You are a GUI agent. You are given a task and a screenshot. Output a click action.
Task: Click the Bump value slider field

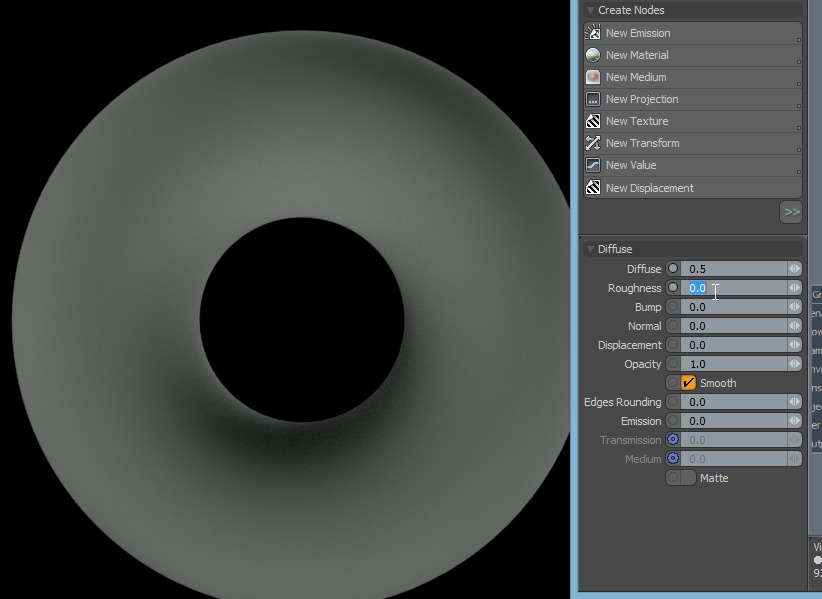(x=734, y=307)
